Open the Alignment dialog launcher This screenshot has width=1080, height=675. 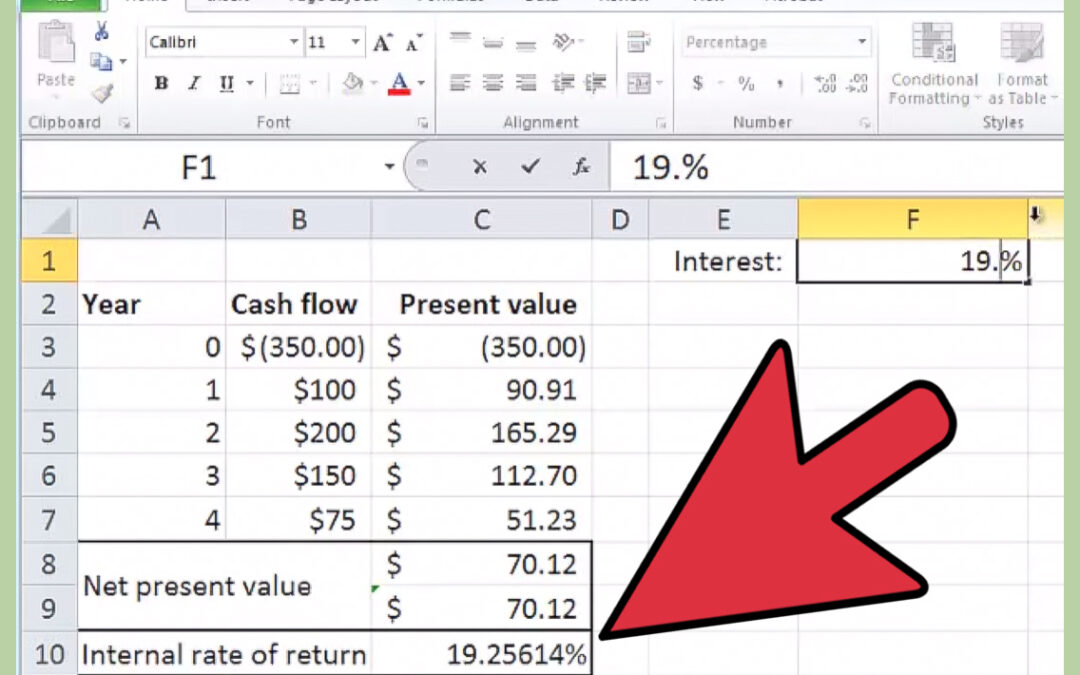tap(661, 123)
